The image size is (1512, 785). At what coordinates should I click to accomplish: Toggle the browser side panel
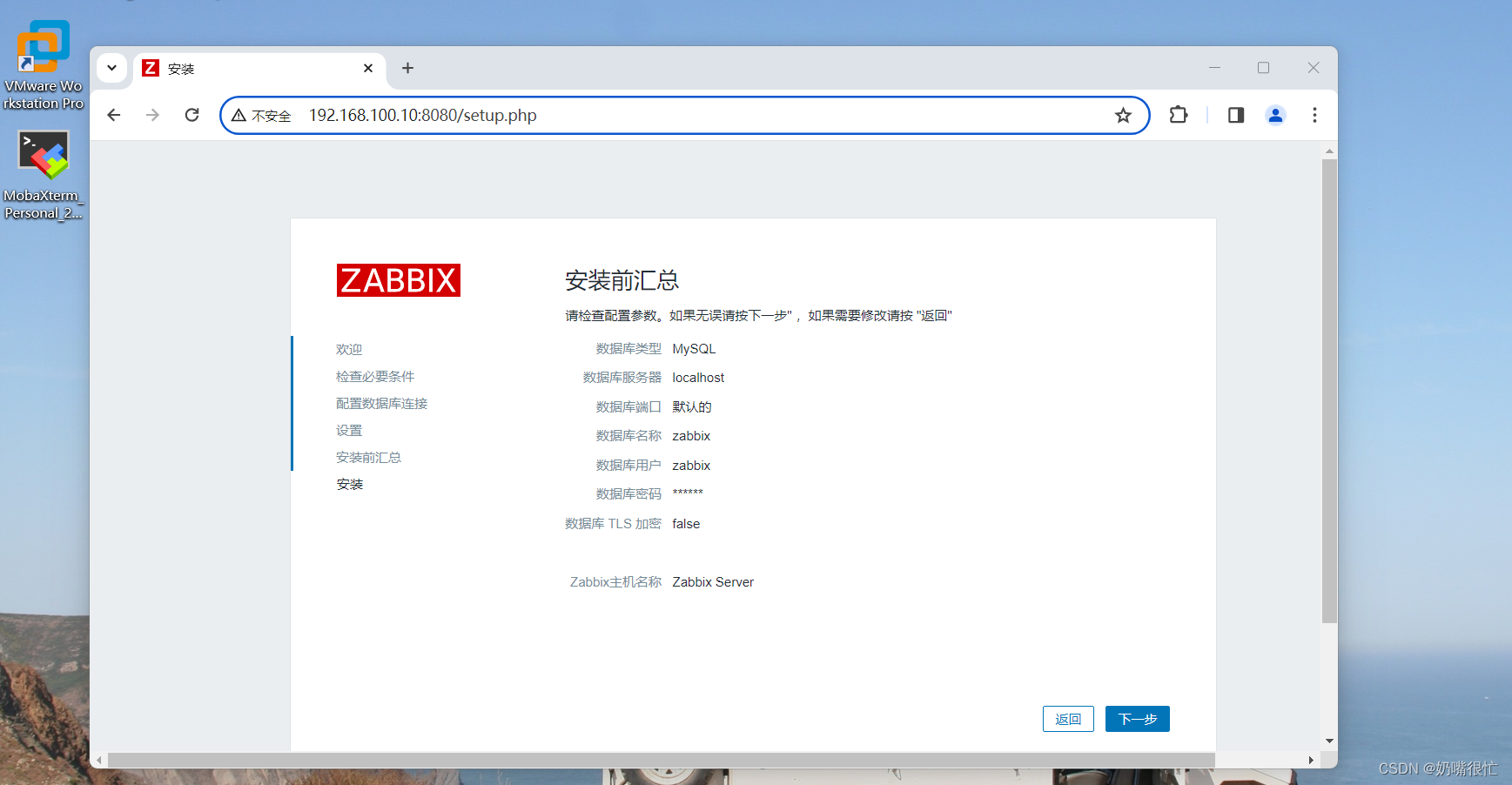pyautogui.click(x=1236, y=115)
